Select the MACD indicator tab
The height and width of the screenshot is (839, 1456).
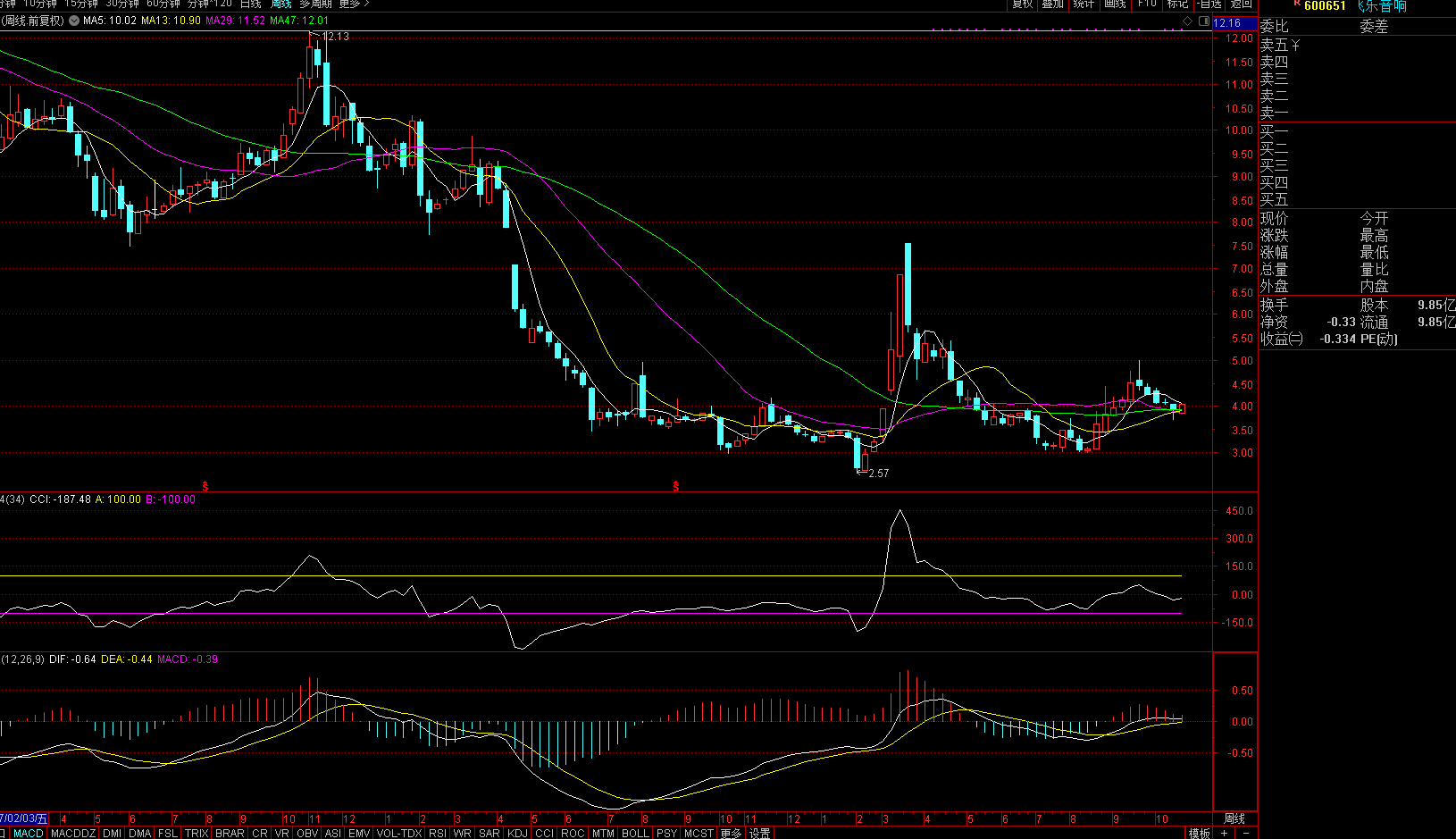pyautogui.click(x=28, y=833)
